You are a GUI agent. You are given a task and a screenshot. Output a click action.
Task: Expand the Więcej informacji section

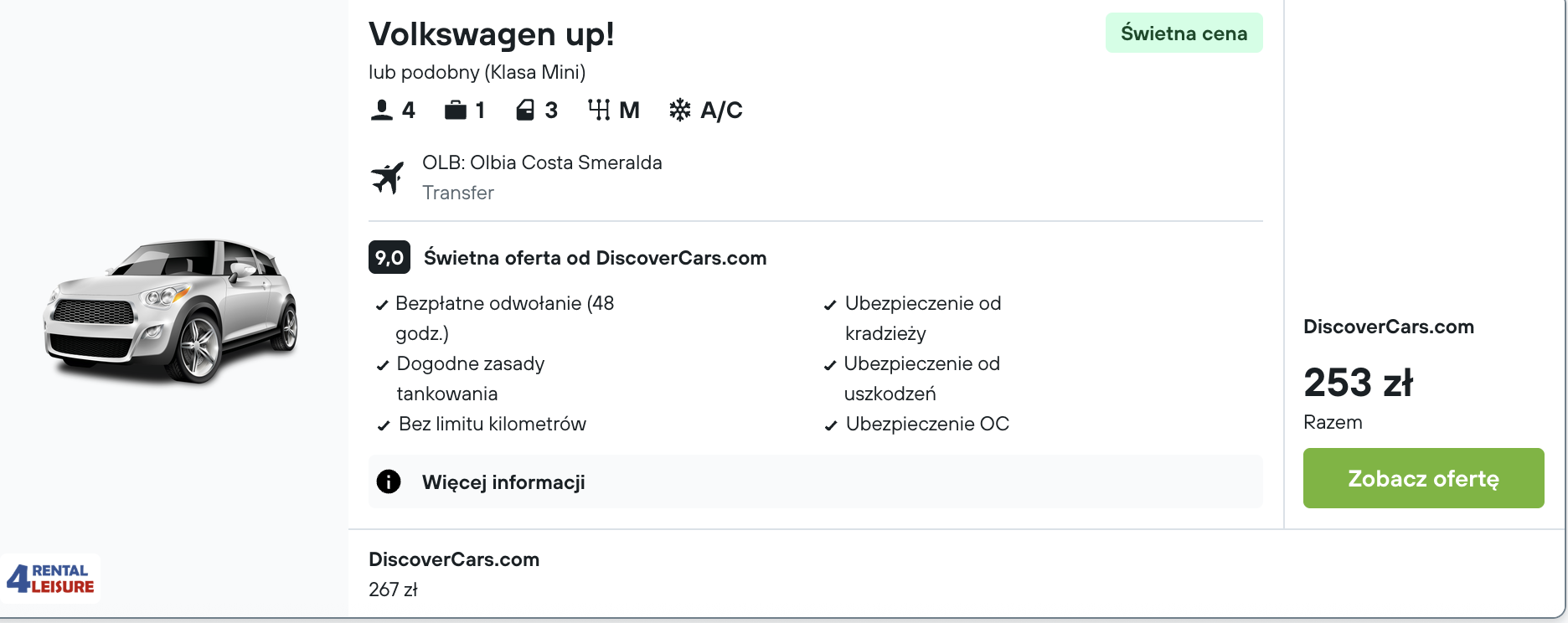point(503,482)
